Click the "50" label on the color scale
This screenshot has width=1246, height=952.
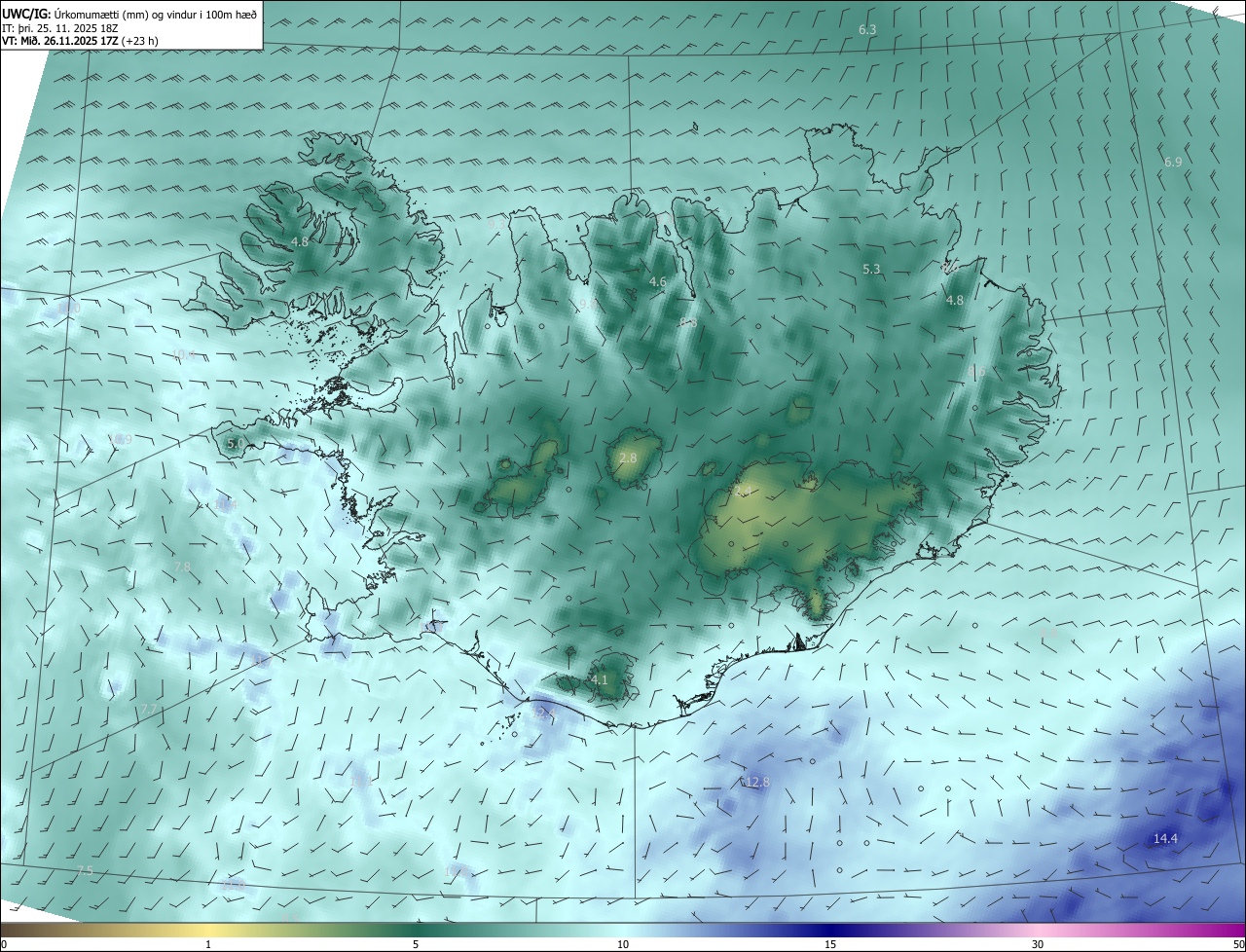tap(1237, 944)
